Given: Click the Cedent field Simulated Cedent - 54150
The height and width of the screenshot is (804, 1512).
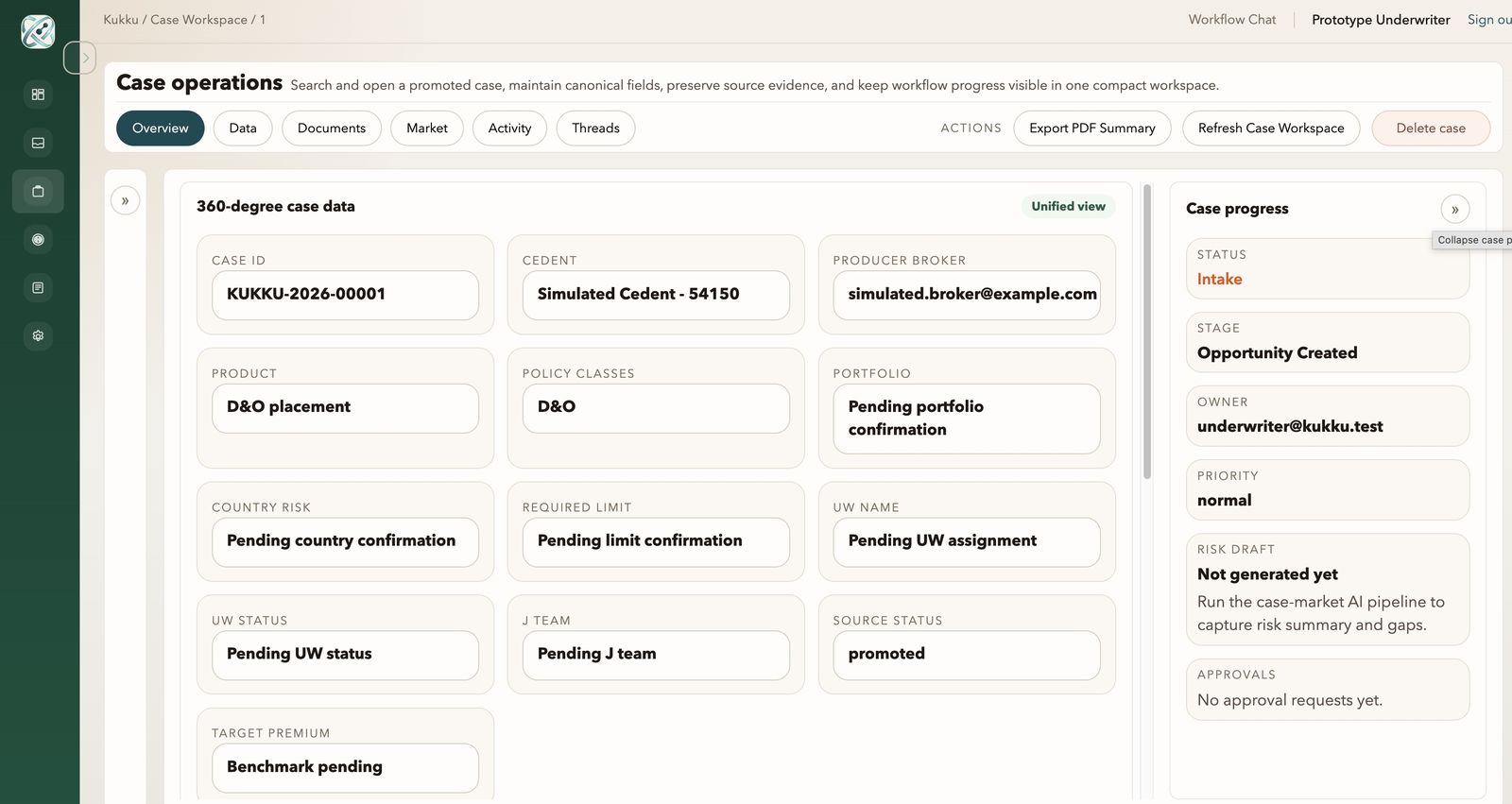Looking at the screenshot, I should [656, 295].
